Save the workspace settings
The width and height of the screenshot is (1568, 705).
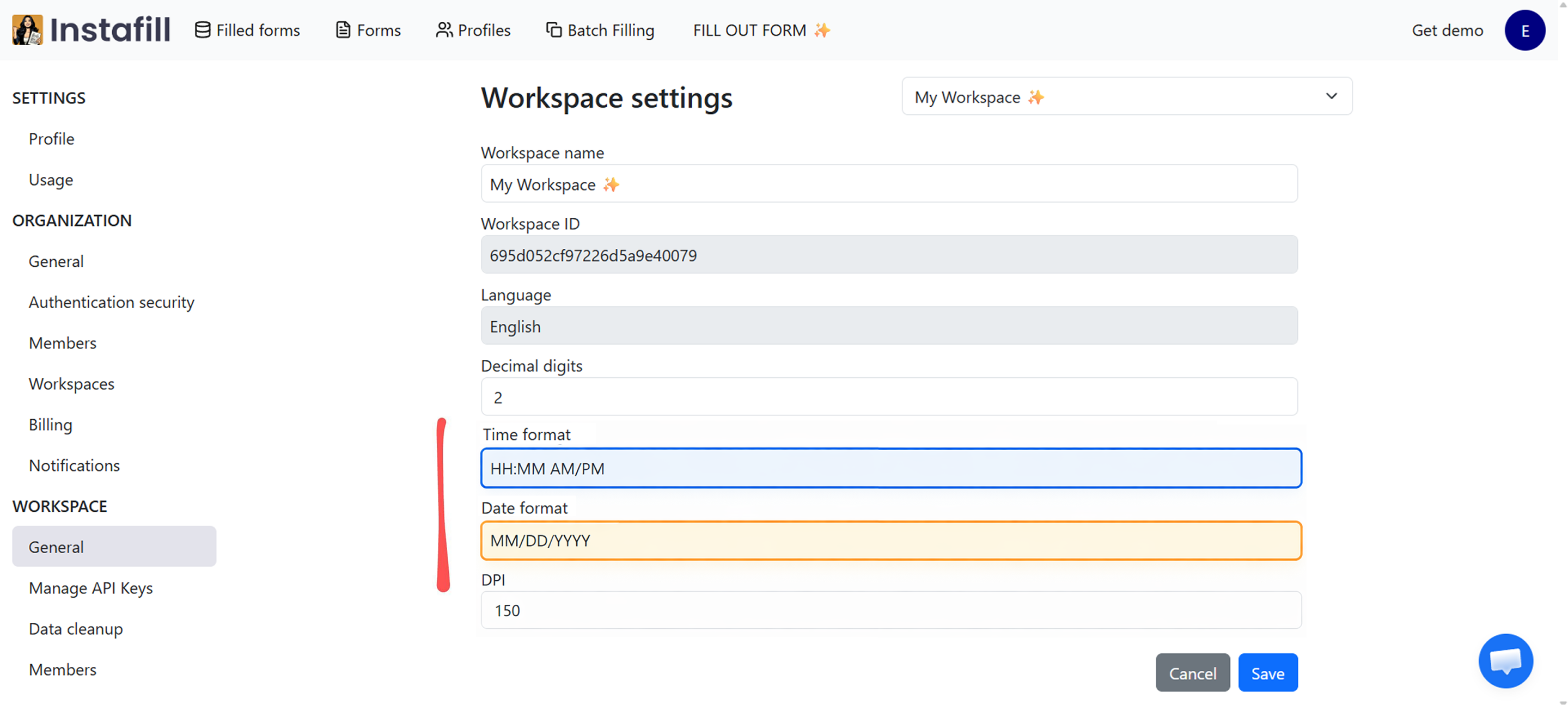[1268, 673]
